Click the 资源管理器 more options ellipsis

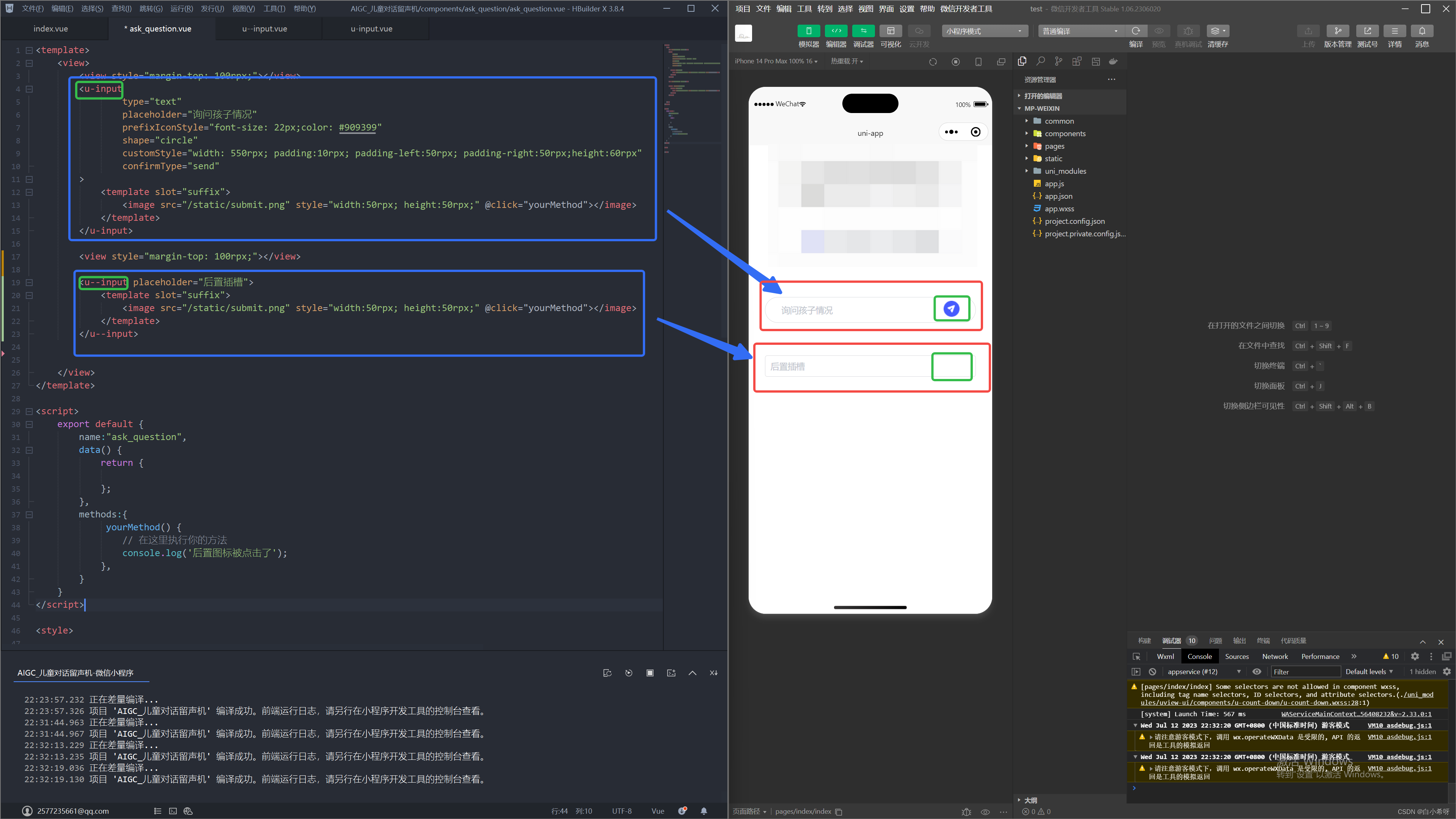click(1111, 80)
